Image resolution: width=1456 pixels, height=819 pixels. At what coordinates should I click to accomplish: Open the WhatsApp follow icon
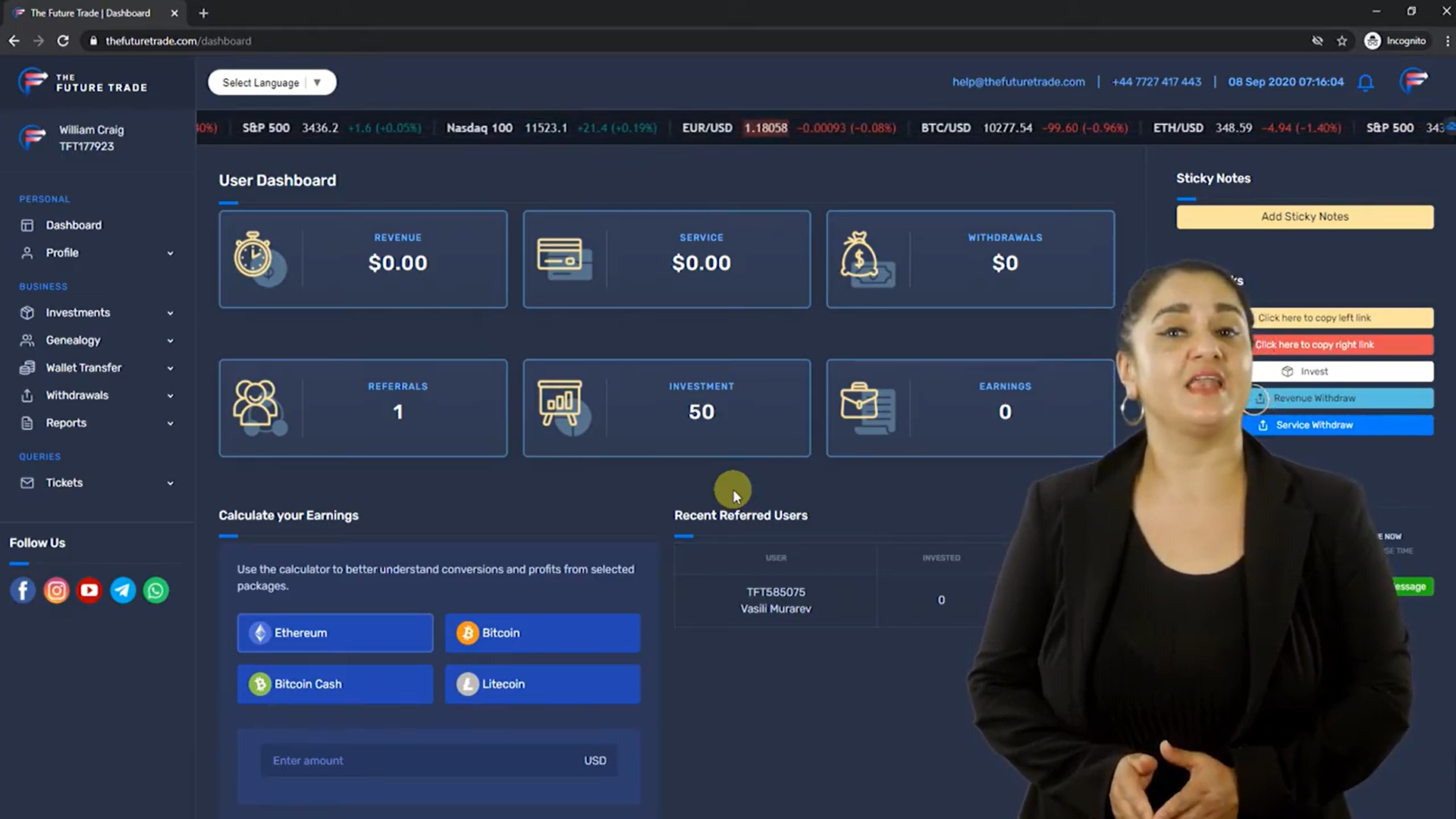pos(156,590)
